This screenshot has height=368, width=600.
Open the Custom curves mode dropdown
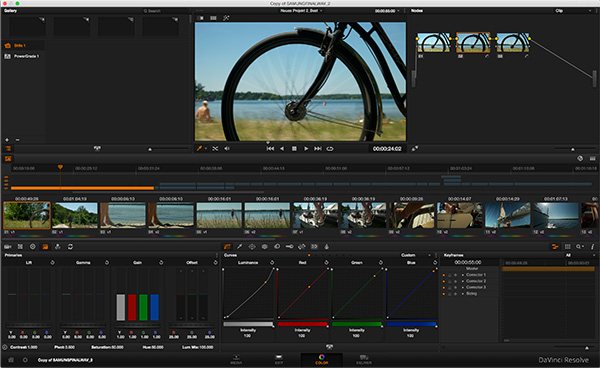(416, 255)
